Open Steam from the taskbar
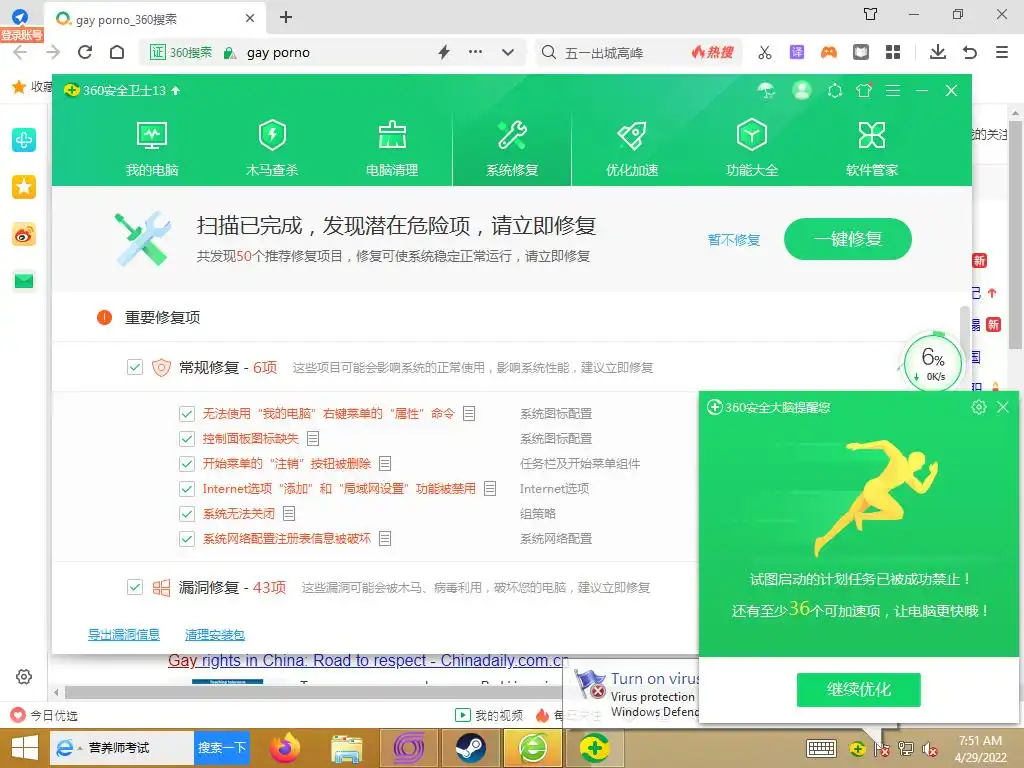The width and height of the screenshot is (1024, 768). pyautogui.click(x=471, y=748)
